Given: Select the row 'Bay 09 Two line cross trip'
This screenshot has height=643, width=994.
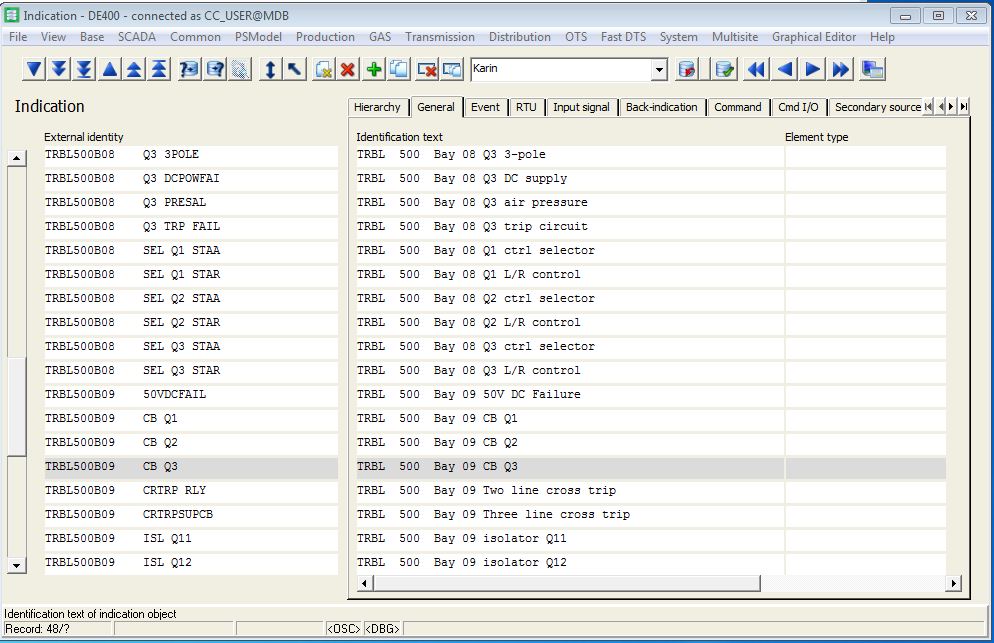Looking at the screenshot, I should (569, 491).
